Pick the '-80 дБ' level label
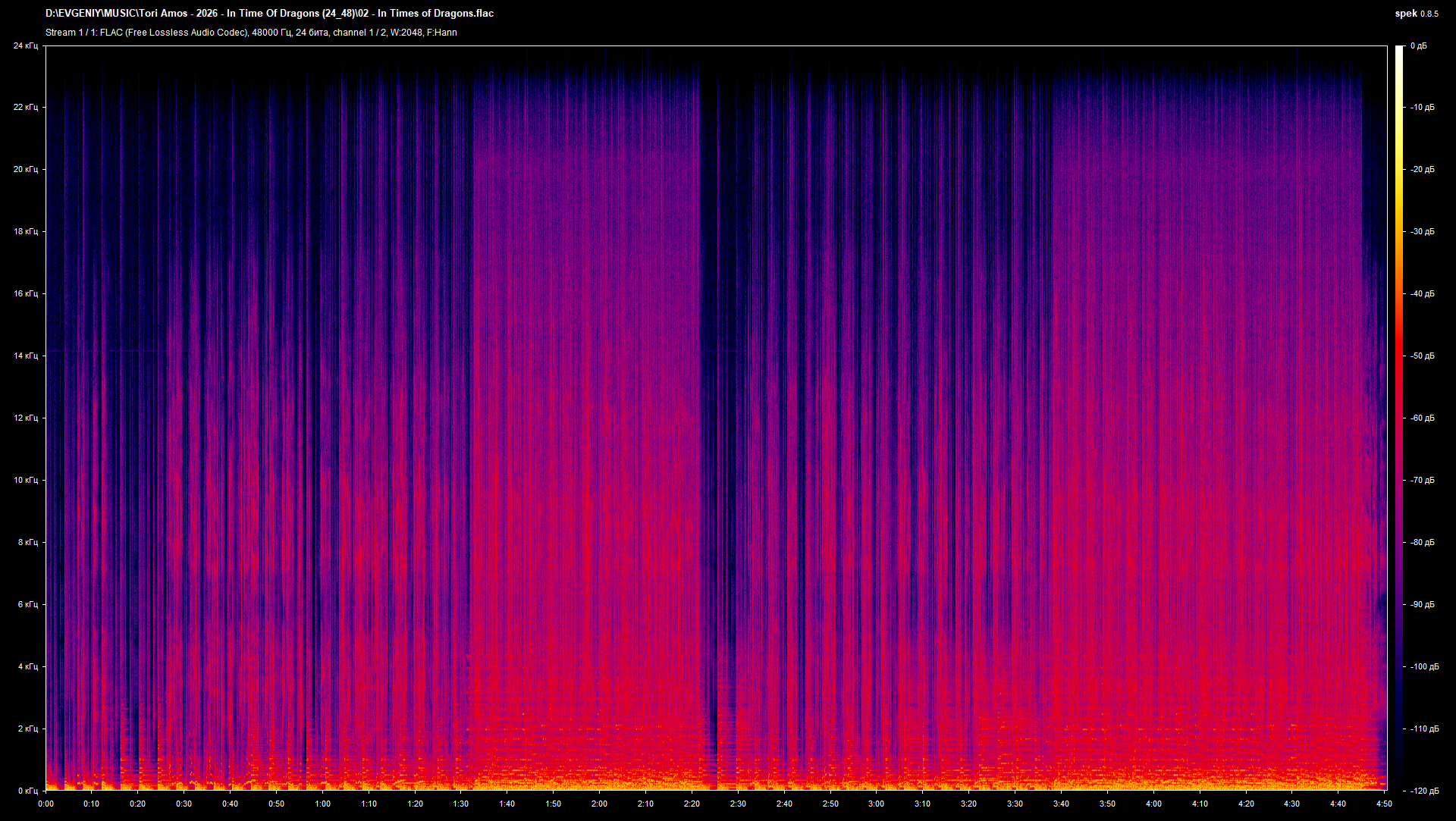 [x=1422, y=543]
